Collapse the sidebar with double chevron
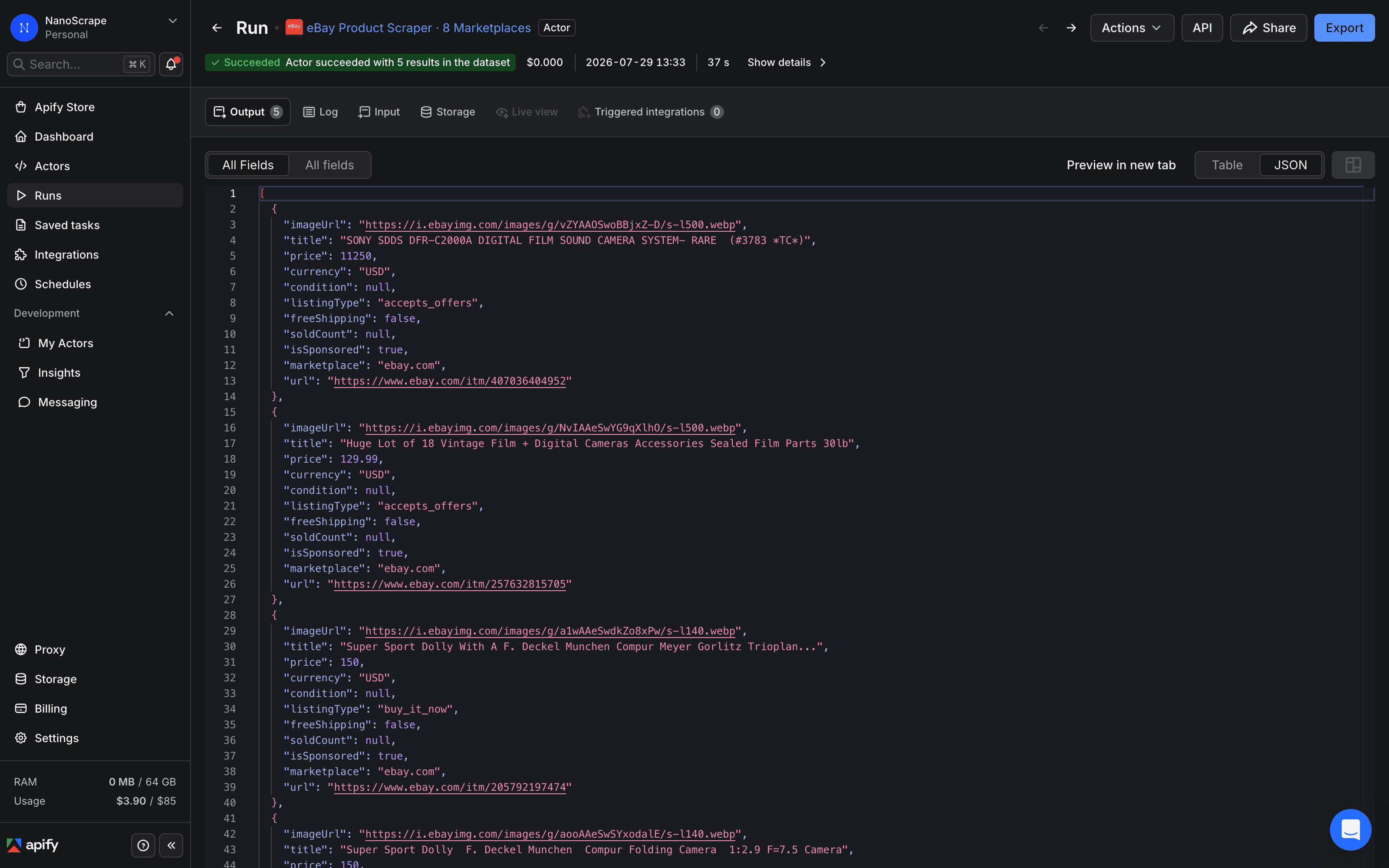This screenshot has height=868, width=1389. [171, 845]
